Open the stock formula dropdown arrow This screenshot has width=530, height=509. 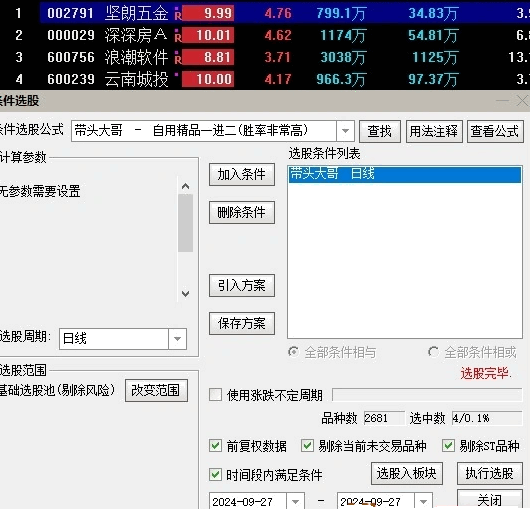pos(345,131)
